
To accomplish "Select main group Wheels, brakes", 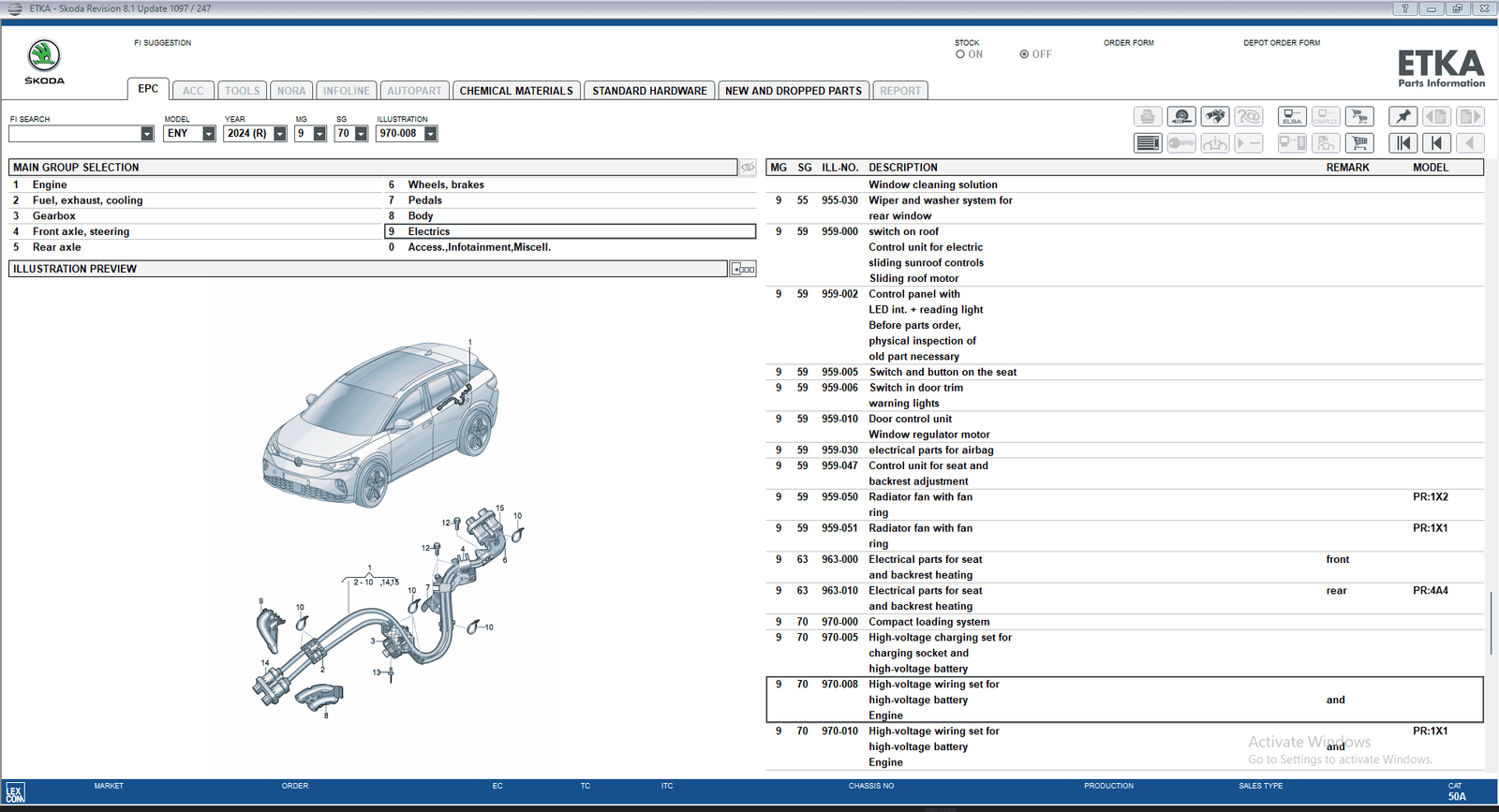I will [x=446, y=185].
